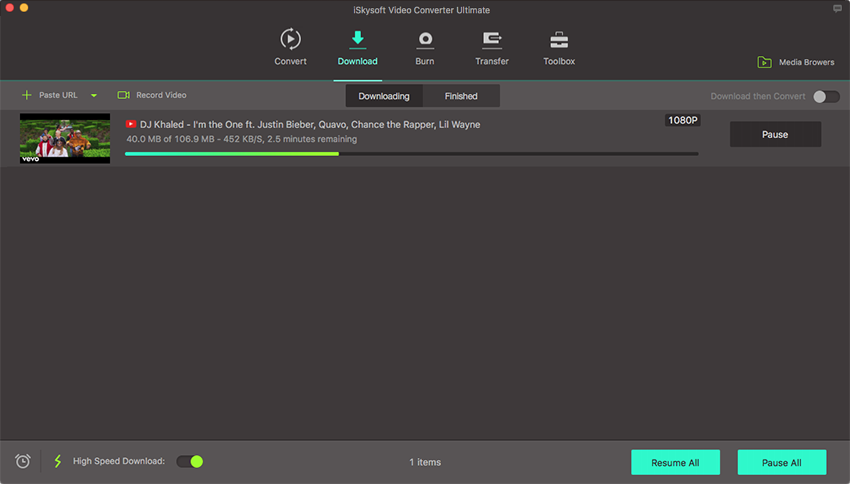Open the Media Browsers panel
The height and width of the screenshot is (484, 850).
coord(795,62)
